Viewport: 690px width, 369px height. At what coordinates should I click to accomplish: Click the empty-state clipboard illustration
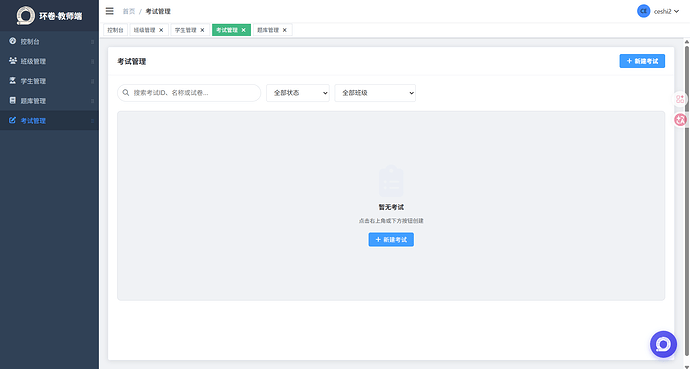coord(391,181)
